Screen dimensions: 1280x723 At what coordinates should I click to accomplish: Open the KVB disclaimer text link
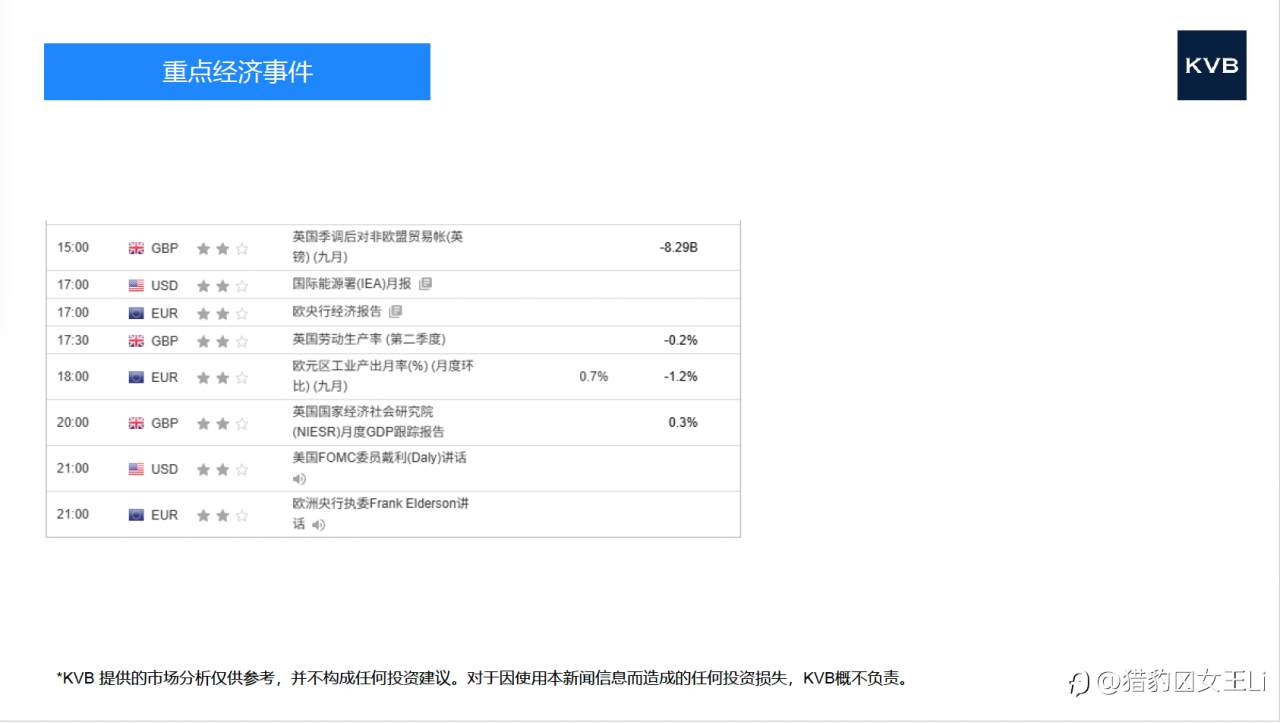483,677
